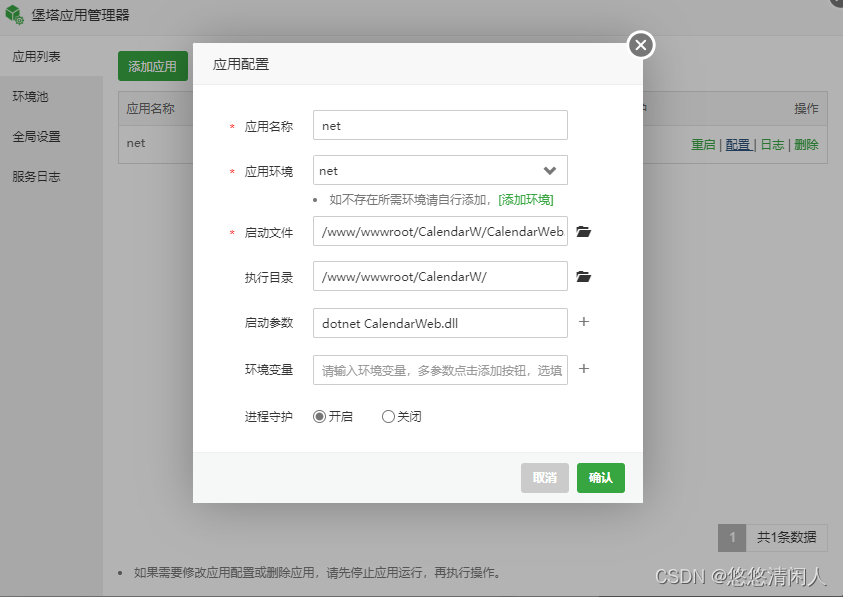Click the 添加应用 button

coord(152,66)
